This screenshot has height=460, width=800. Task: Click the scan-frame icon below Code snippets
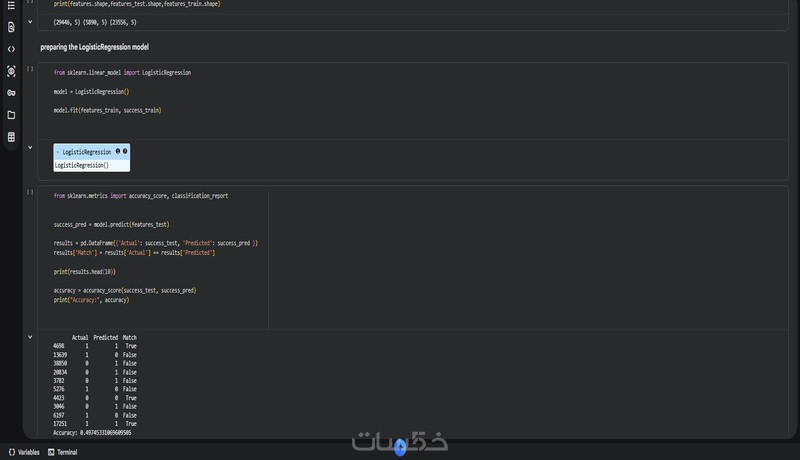pos(11,71)
